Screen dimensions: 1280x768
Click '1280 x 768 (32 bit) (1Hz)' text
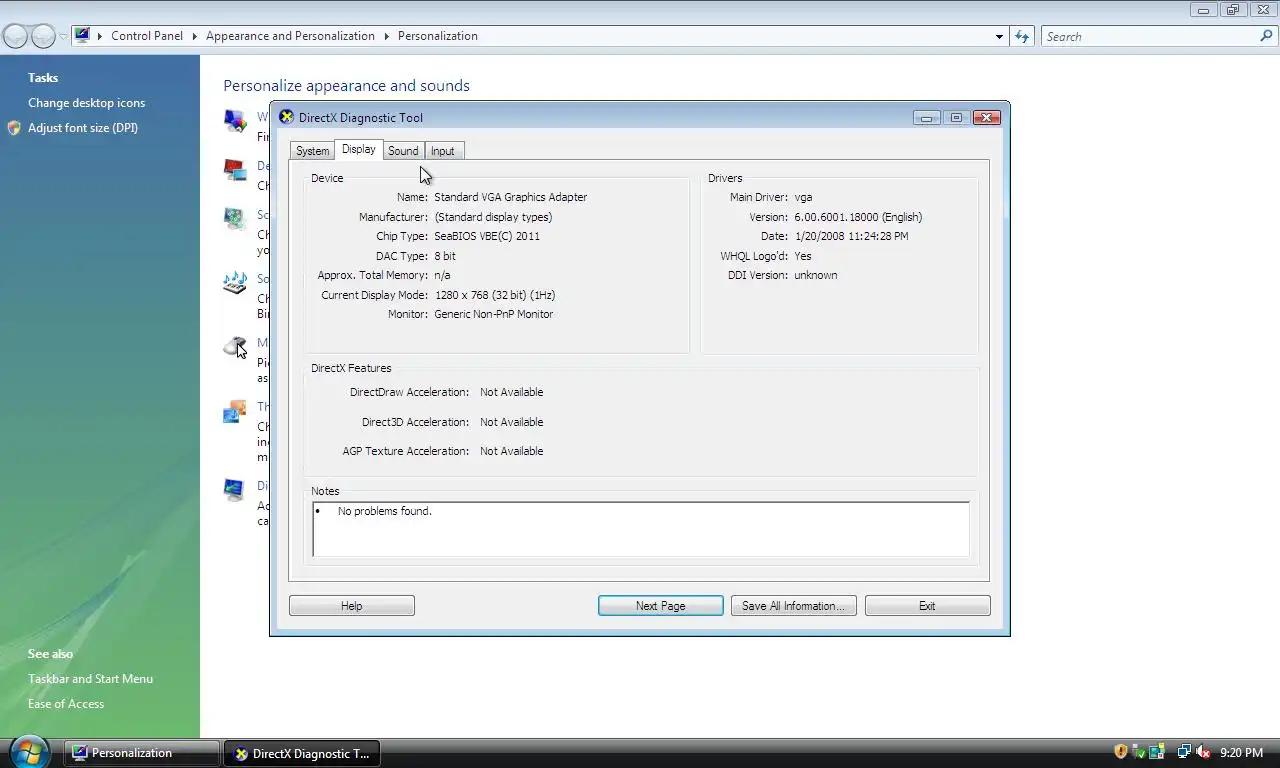[x=495, y=295]
